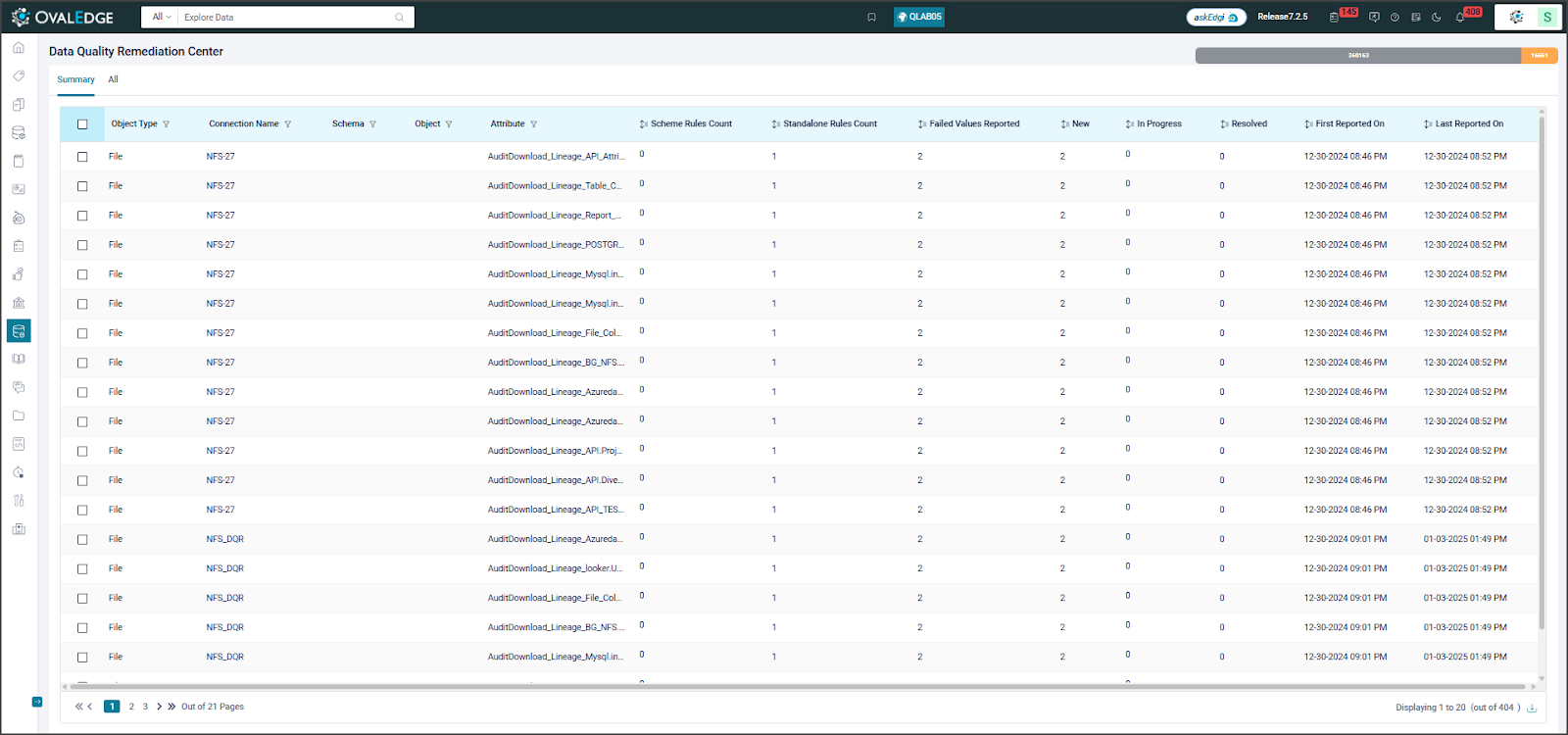This screenshot has width=1568, height=735.
Task: Tick the select-all header checkbox
Action: click(82, 124)
